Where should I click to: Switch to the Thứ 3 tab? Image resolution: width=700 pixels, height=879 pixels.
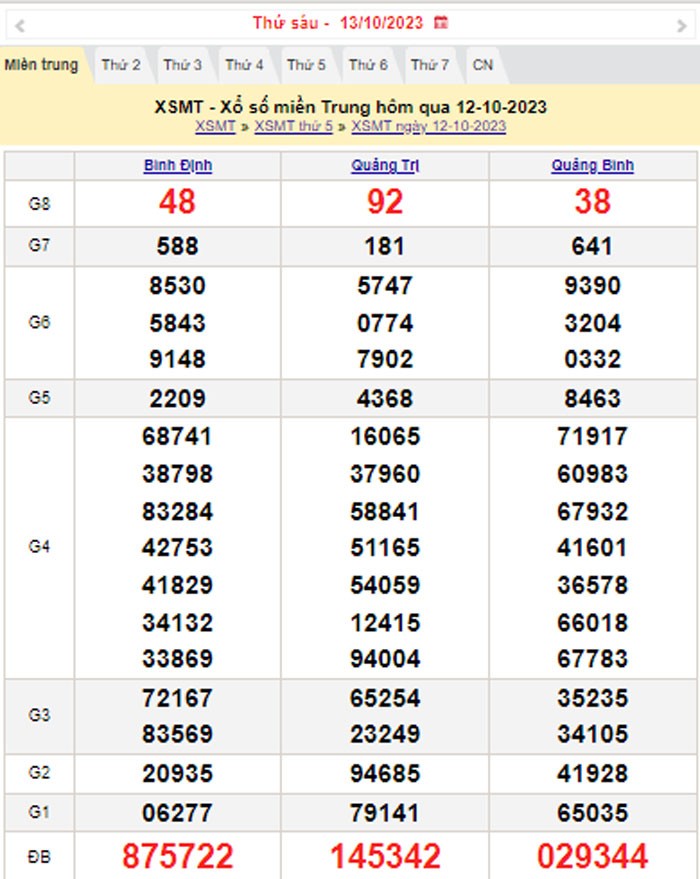coord(183,65)
